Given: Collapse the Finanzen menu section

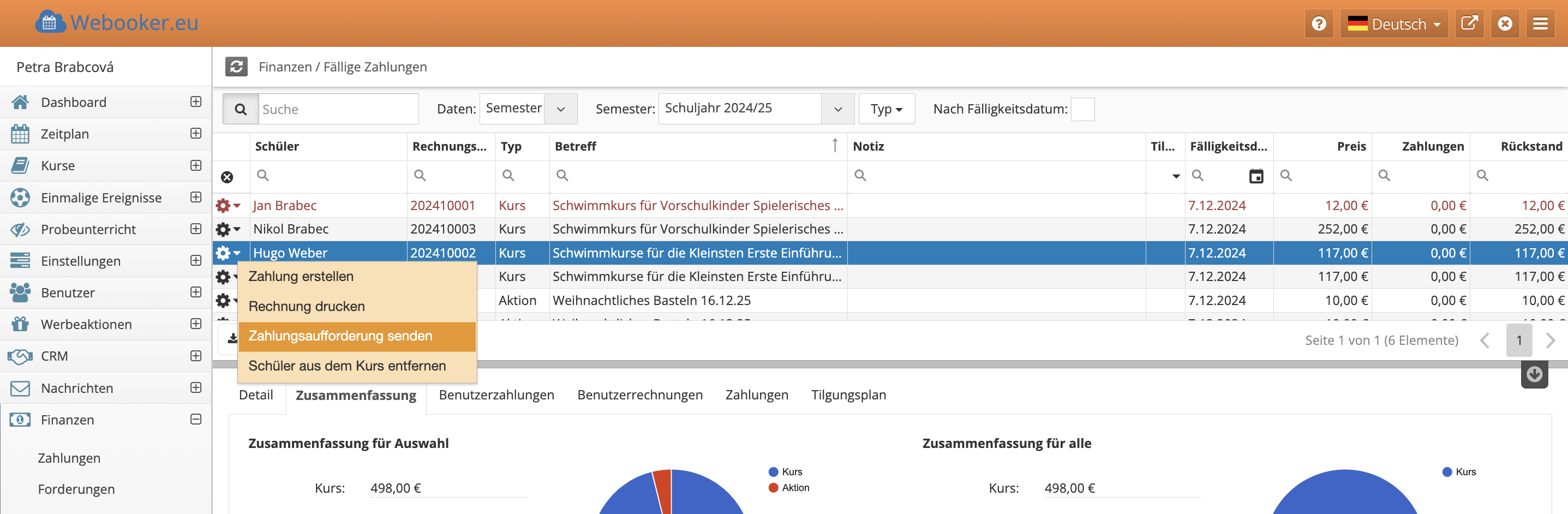Looking at the screenshot, I should point(195,420).
